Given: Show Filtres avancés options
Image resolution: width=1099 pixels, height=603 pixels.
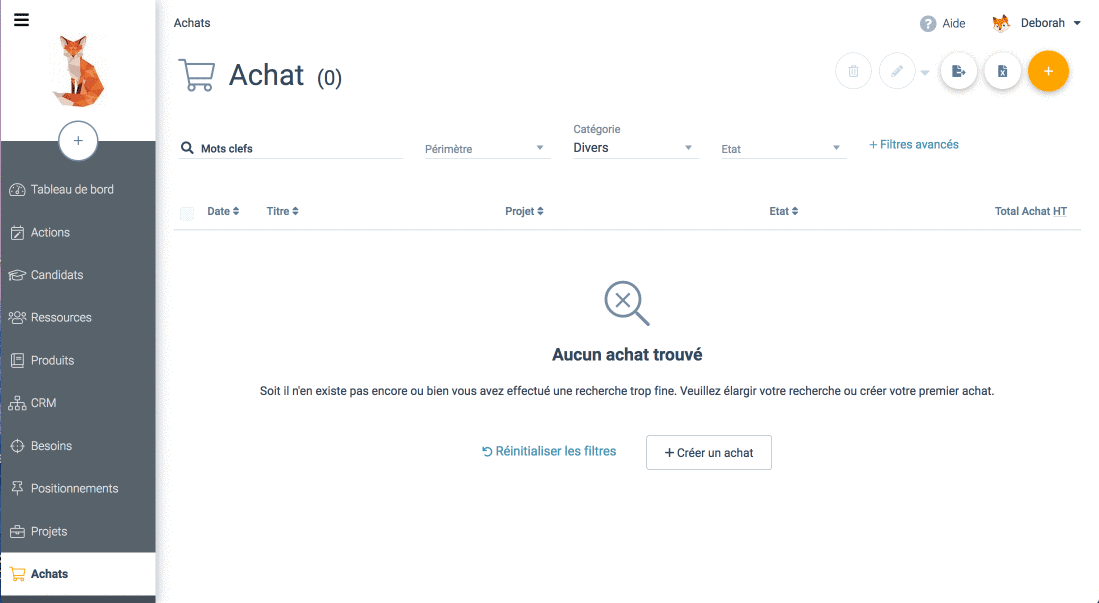Looking at the screenshot, I should tap(914, 145).
